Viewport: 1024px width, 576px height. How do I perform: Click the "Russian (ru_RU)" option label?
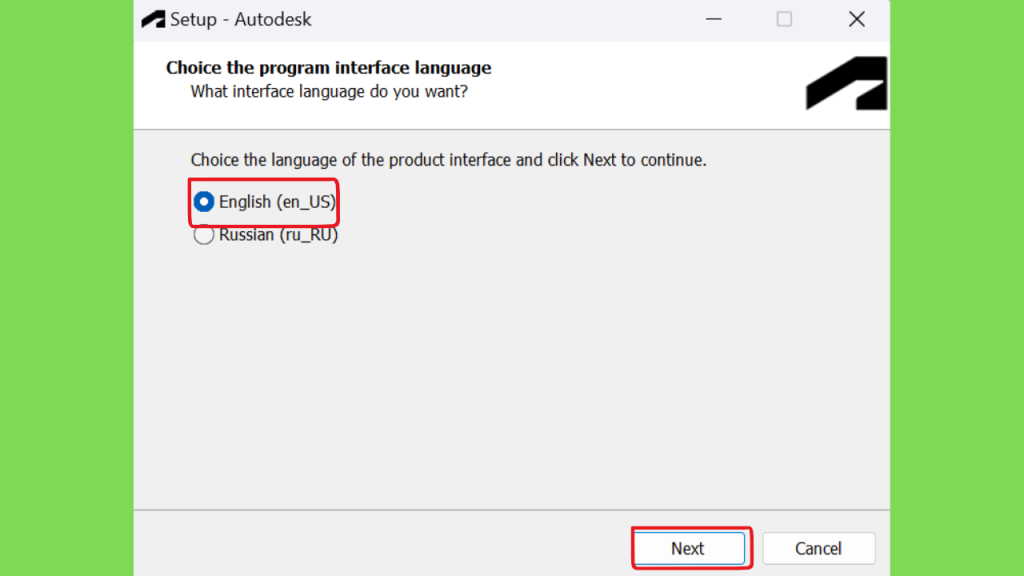pyautogui.click(x=278, y=234)
